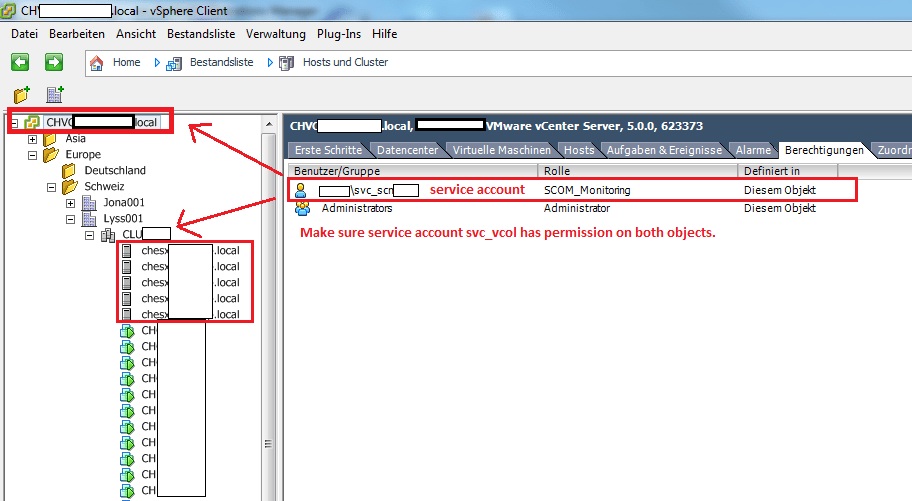
Task: Click SCOM_Monitoring role cell
Action: click(x=587, y=190)
